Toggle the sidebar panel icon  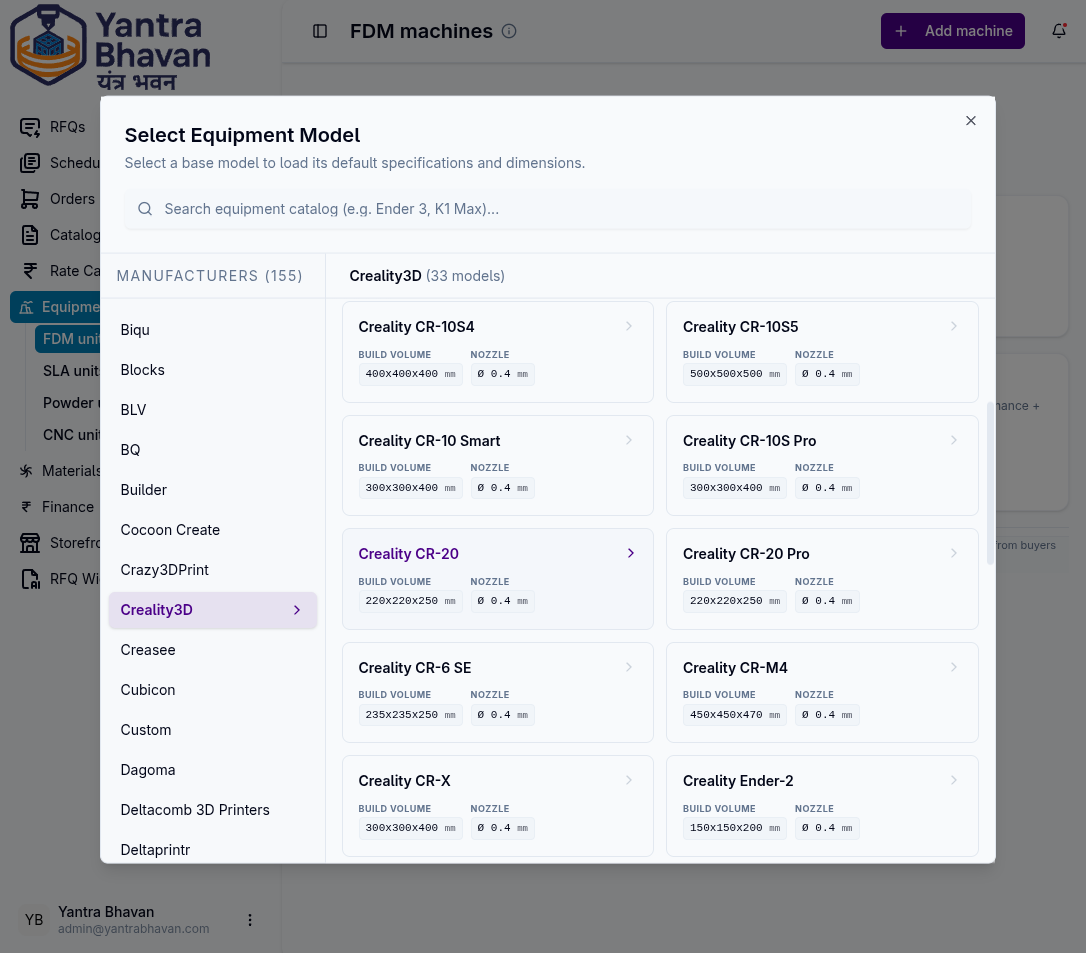[320, 31]
